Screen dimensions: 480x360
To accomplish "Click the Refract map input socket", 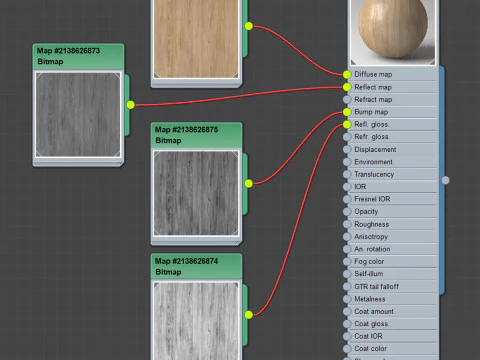I will (x=347, y=99).
